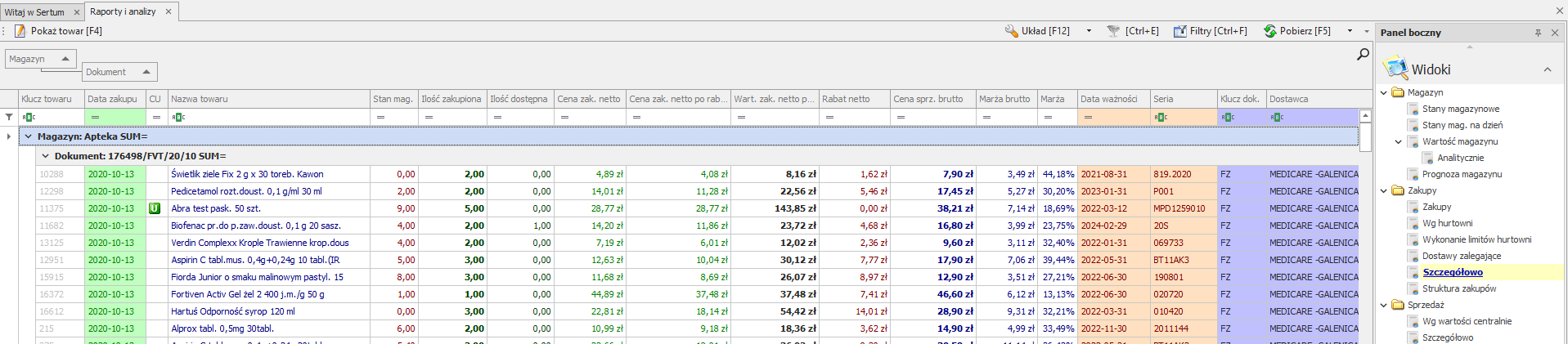Click the Nazwa towaru filter field

(x=270, y=117)
